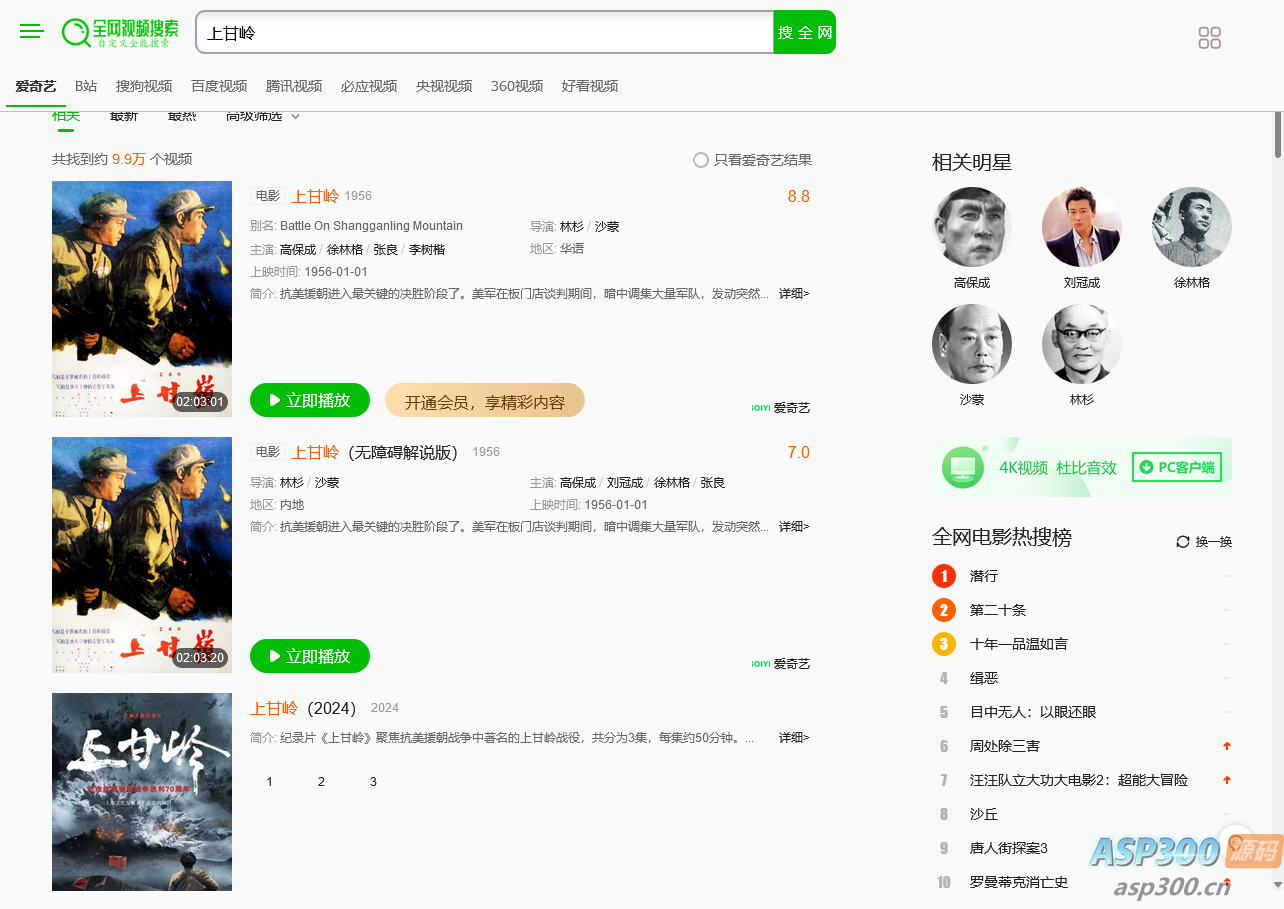
Task: Open episode 2 of 上甘岭 (2024)
Action: point(321,782)
